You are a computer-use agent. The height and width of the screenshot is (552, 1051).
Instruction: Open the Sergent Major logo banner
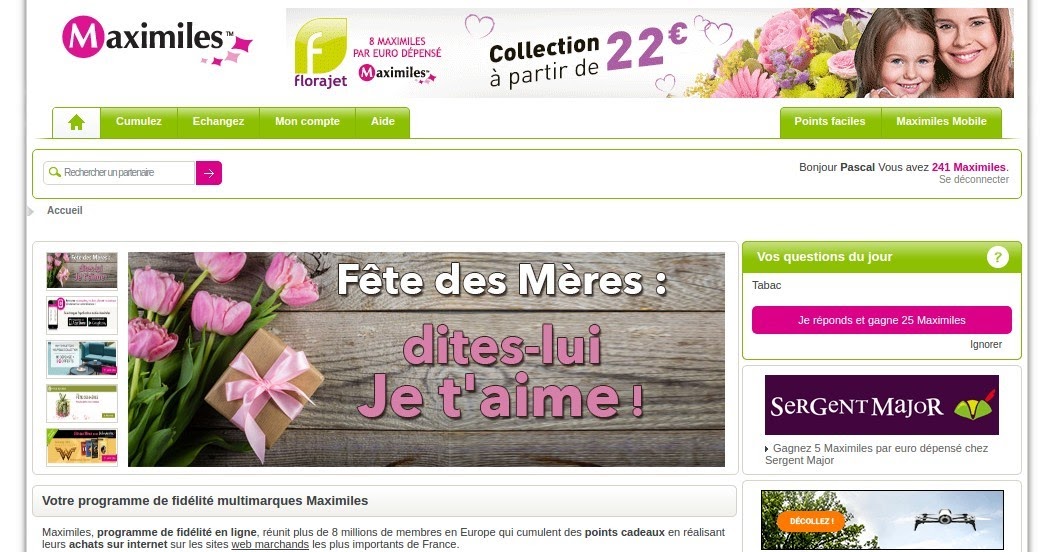pos(881,405)
